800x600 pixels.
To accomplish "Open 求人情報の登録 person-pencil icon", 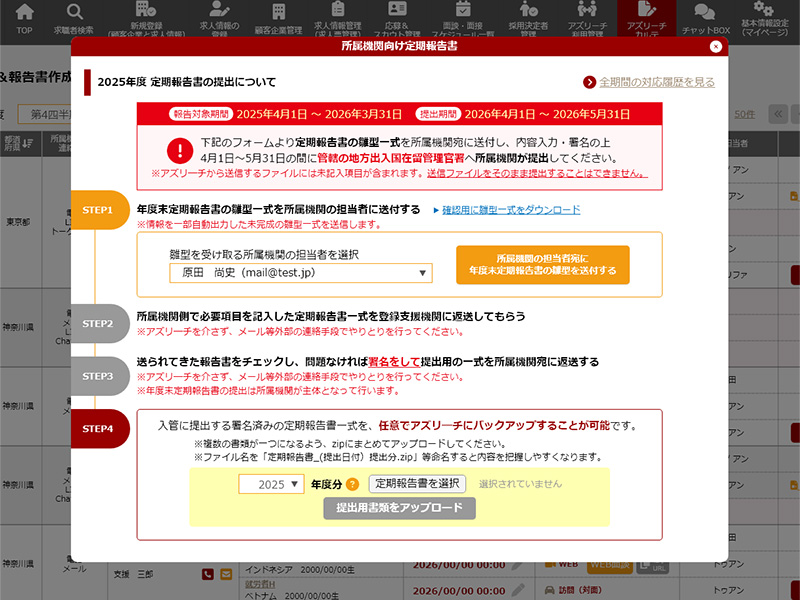I will [x=219, y=9].
